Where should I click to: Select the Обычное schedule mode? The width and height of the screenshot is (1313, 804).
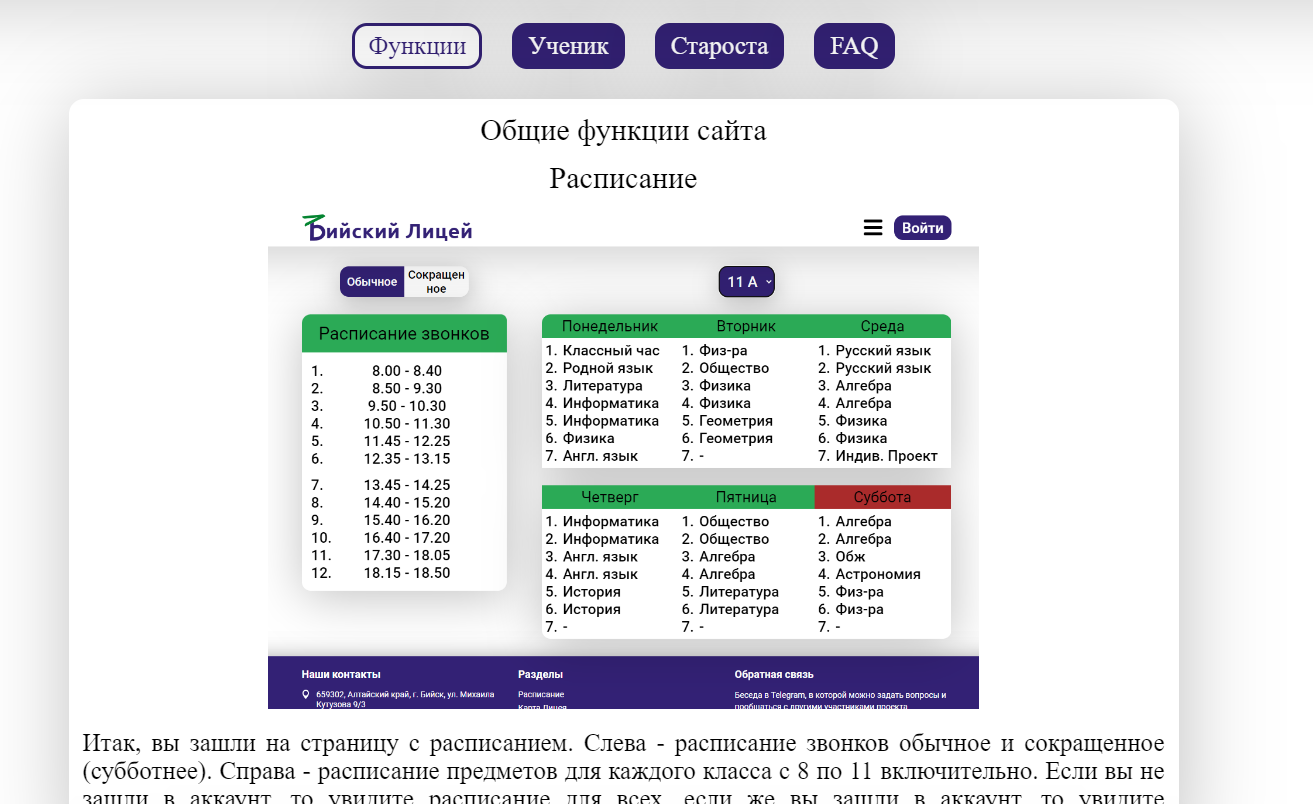pos(371,281)
